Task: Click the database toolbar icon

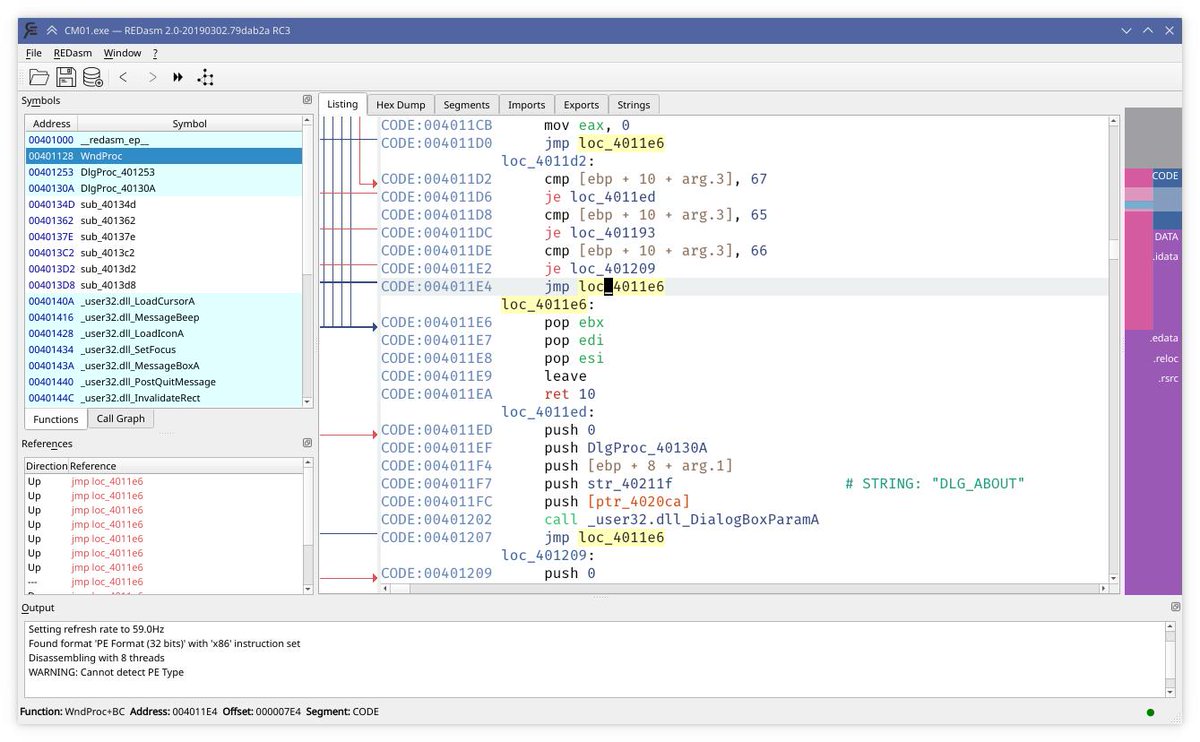Action: coord(93,77)
